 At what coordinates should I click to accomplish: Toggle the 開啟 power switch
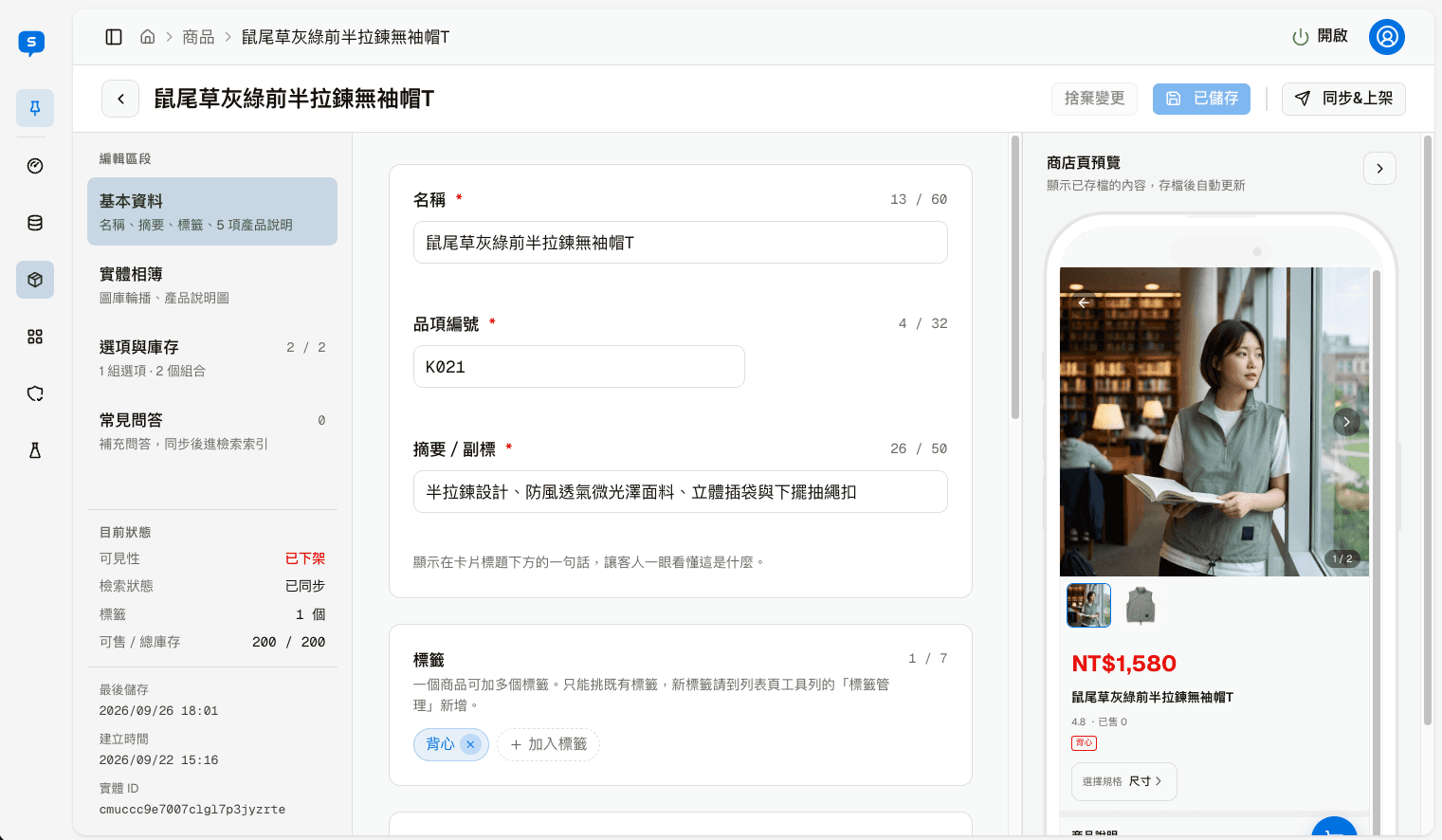[x=1320, y=36]
